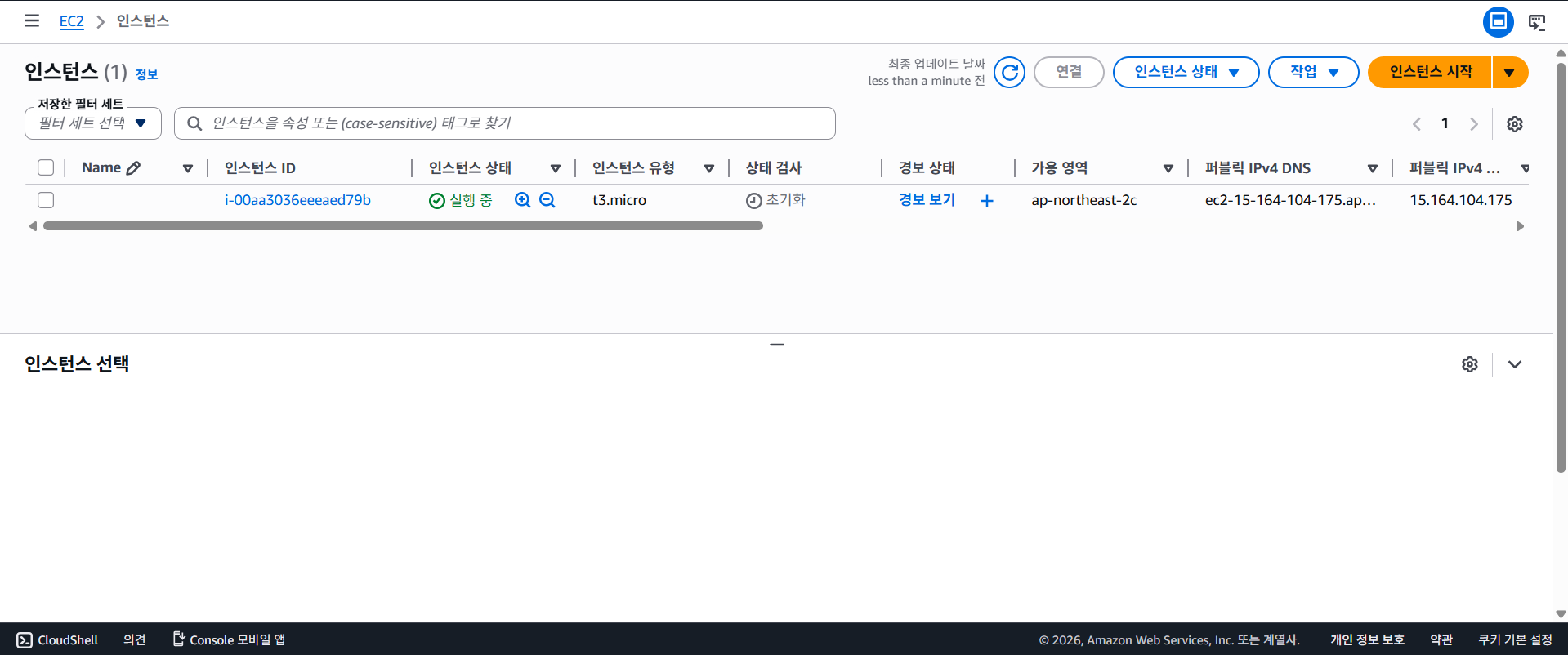
Task: Click the 경보 상태 column header
Action: [927, 167]
